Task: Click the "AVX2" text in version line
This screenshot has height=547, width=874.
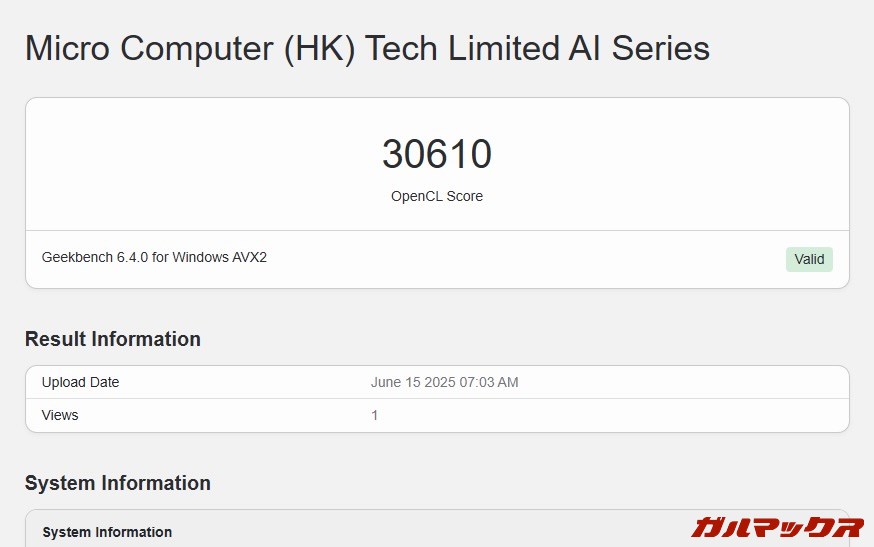Action: pyautogui.click(x=250, y=257)
